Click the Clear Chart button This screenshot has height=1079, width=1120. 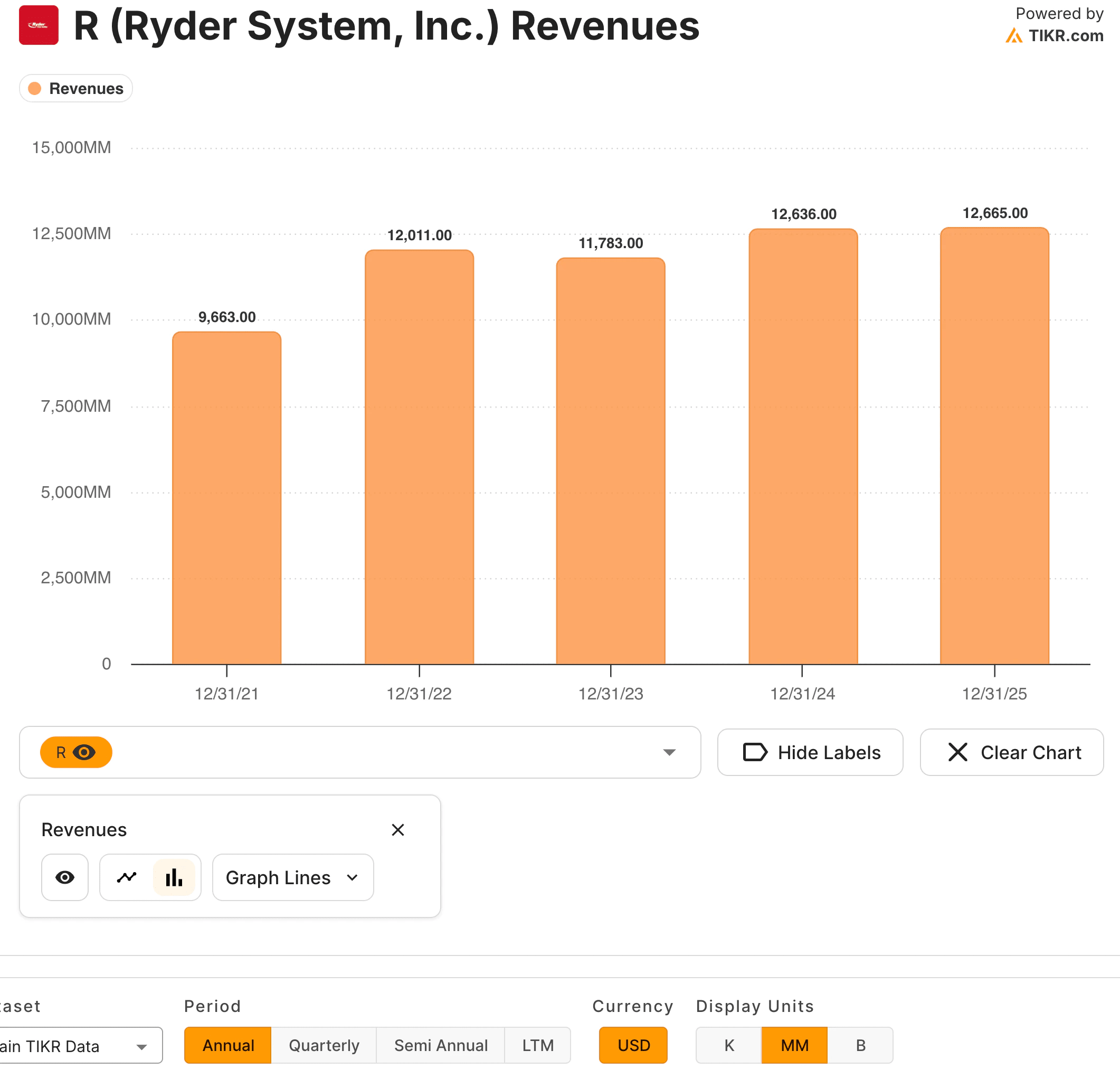[1011, 752]
